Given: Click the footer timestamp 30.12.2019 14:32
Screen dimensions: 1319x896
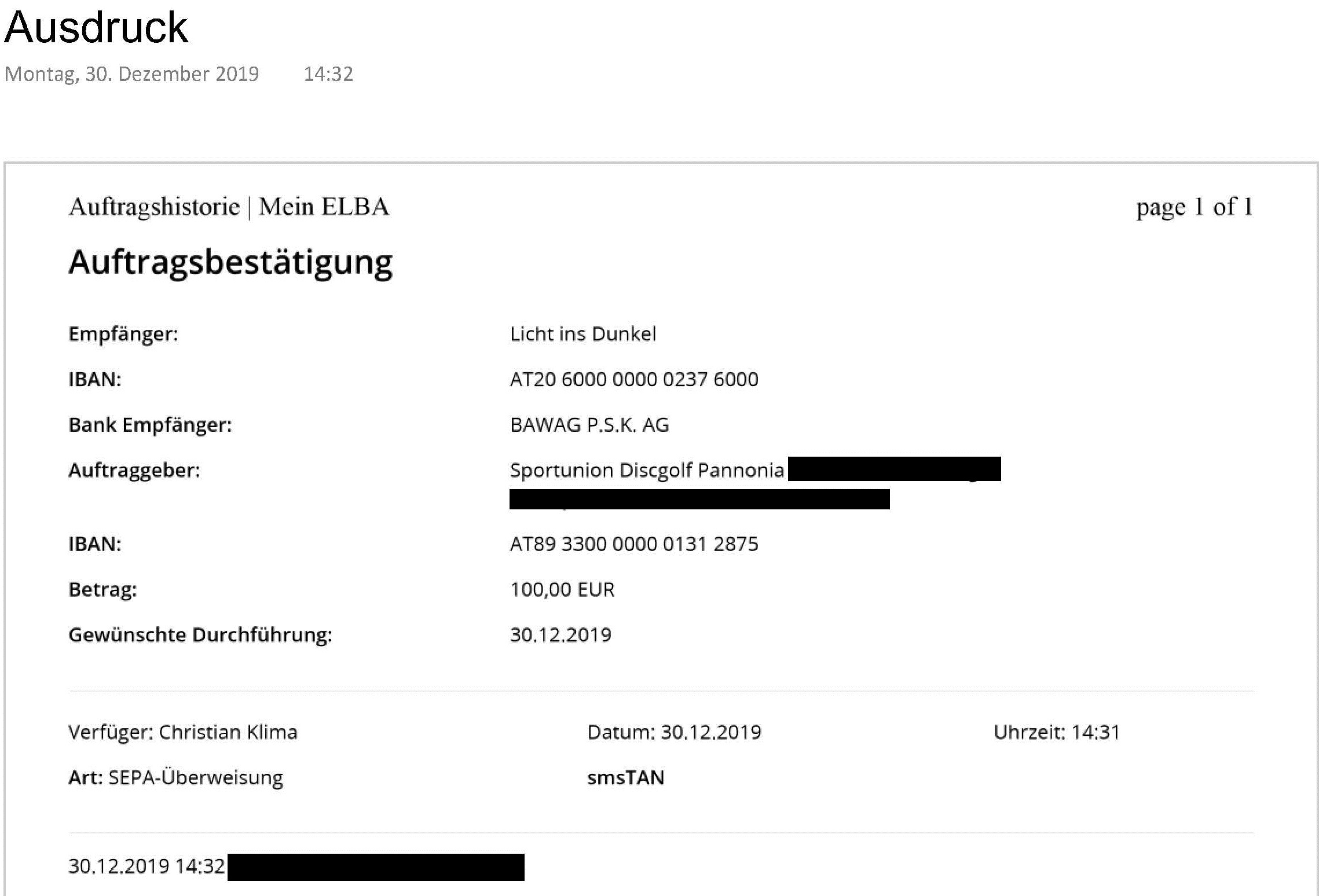Looking at the screenshot, I should click(146, 866).
